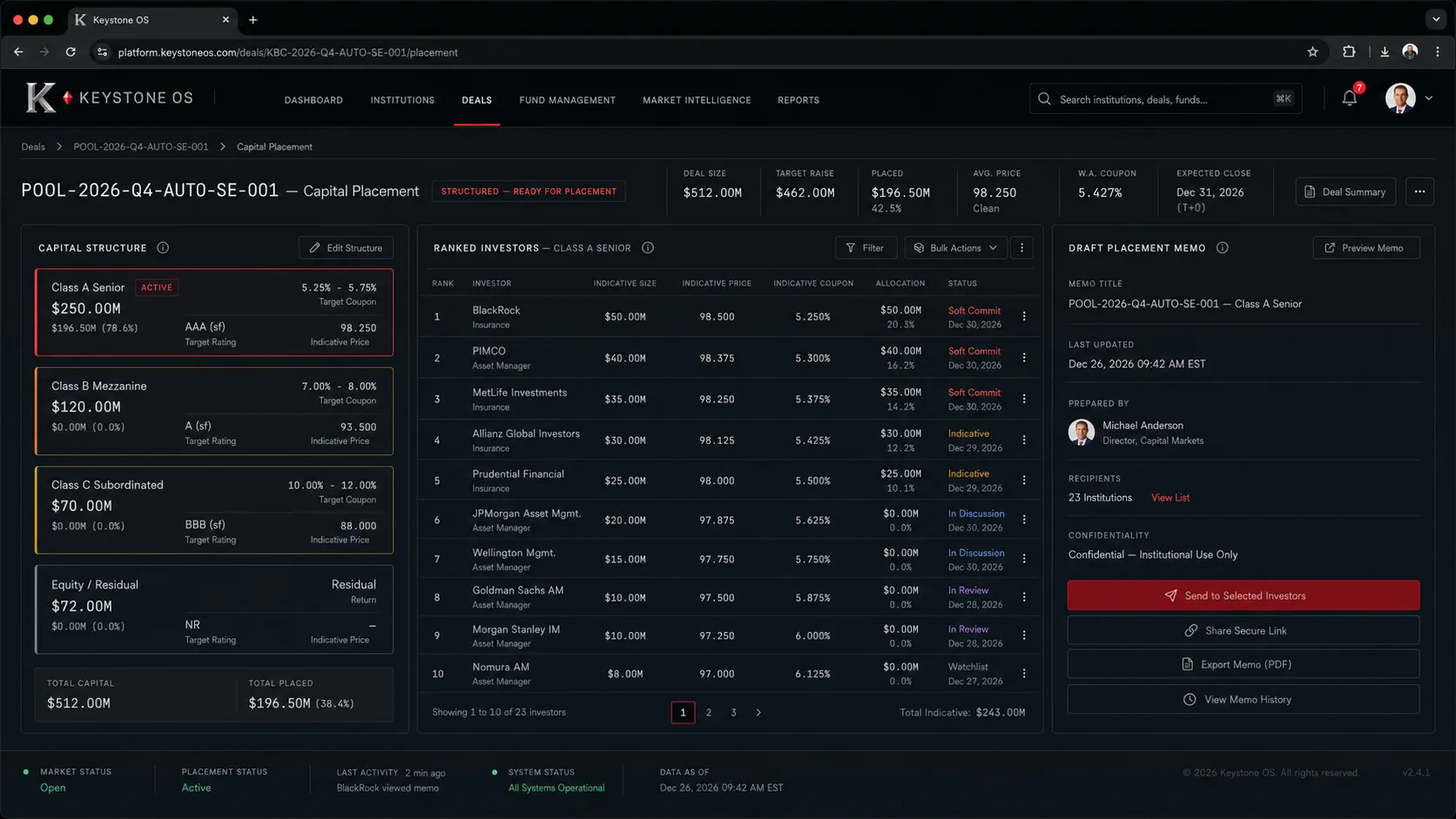Click View Memo History

[1243, 700]
